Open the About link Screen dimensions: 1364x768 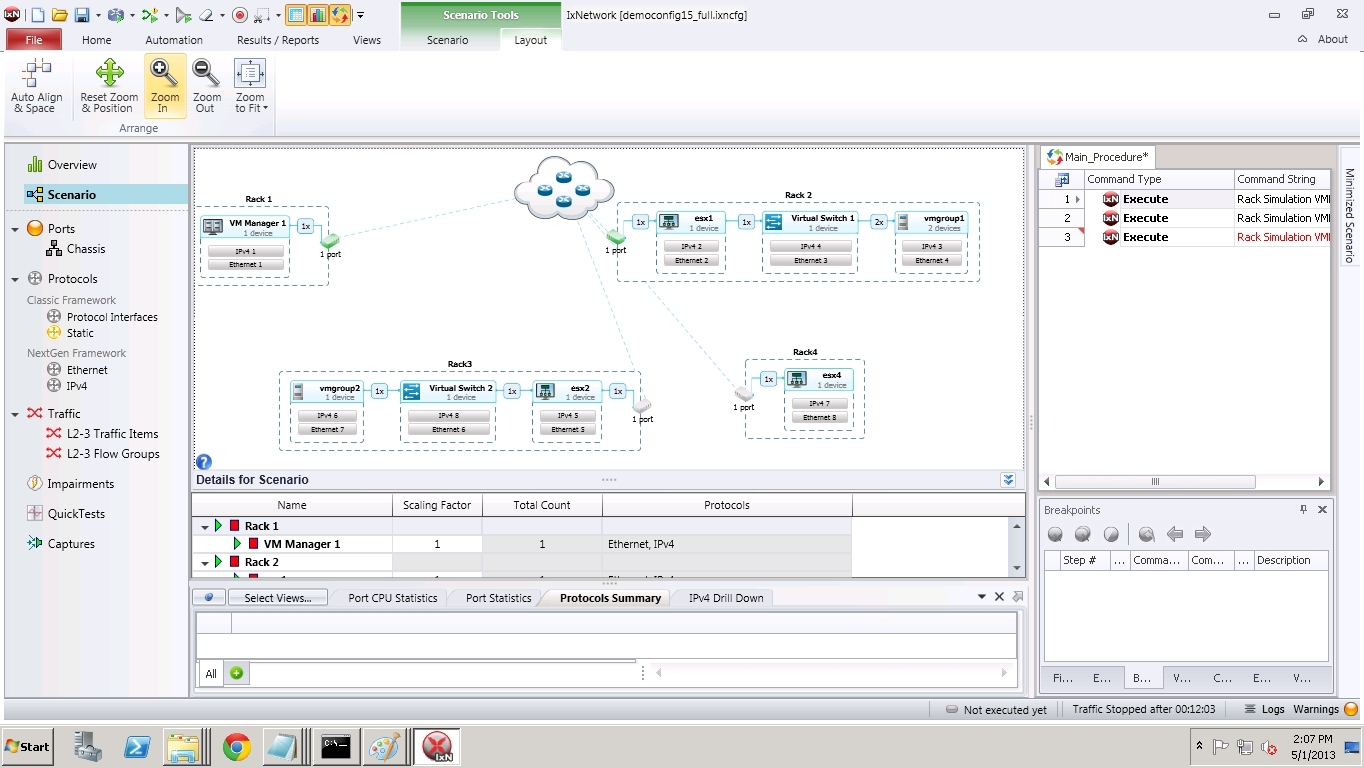coord(1332,39)
